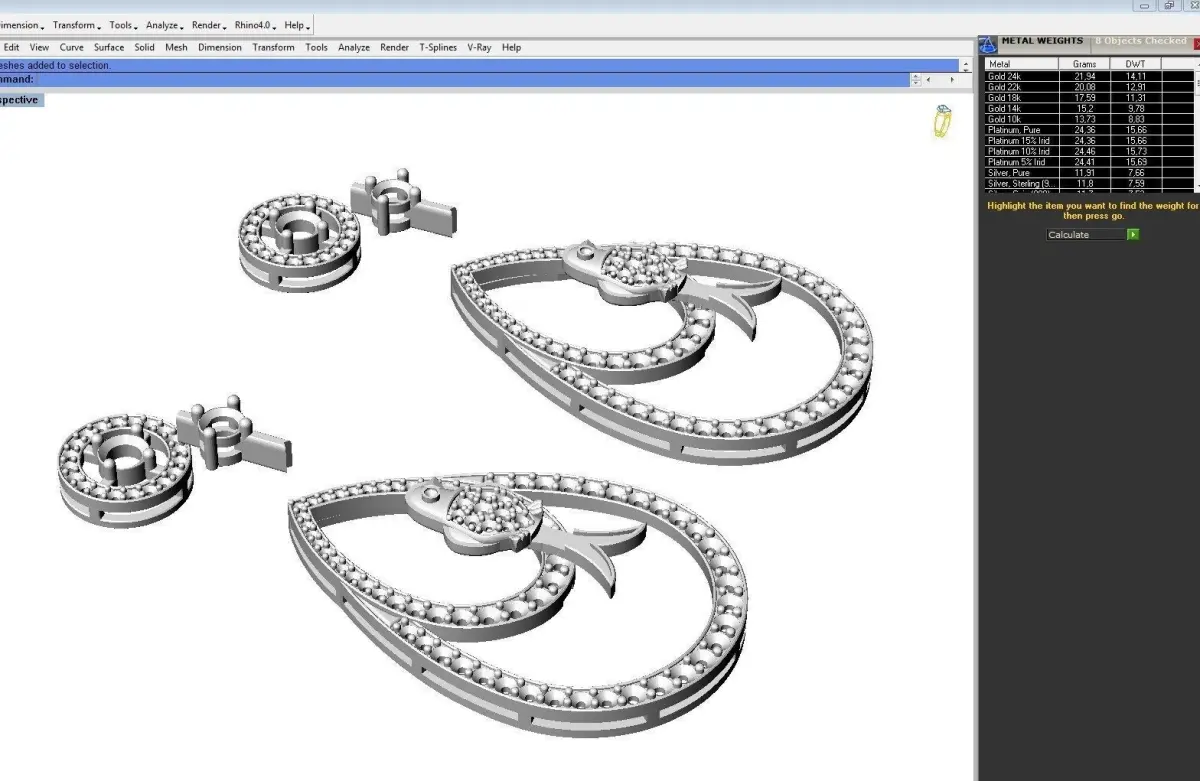Click the 17,59 grams value
Image resolution: width=1200 pixels, height=781 pixels.
[1085, 98]
